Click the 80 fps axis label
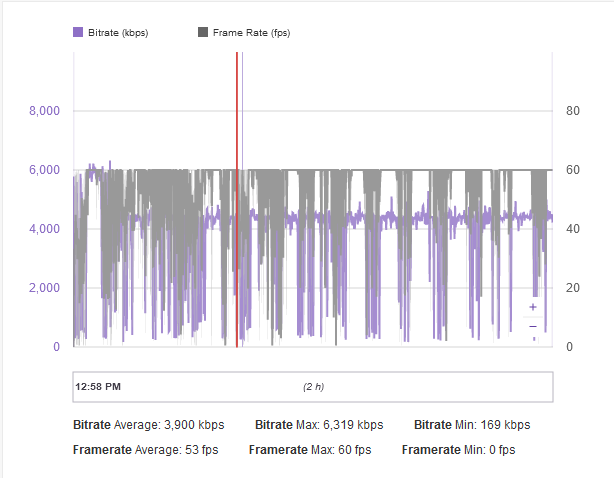The image size is (614, 478). pyautogui.click(x=574, y=111)
